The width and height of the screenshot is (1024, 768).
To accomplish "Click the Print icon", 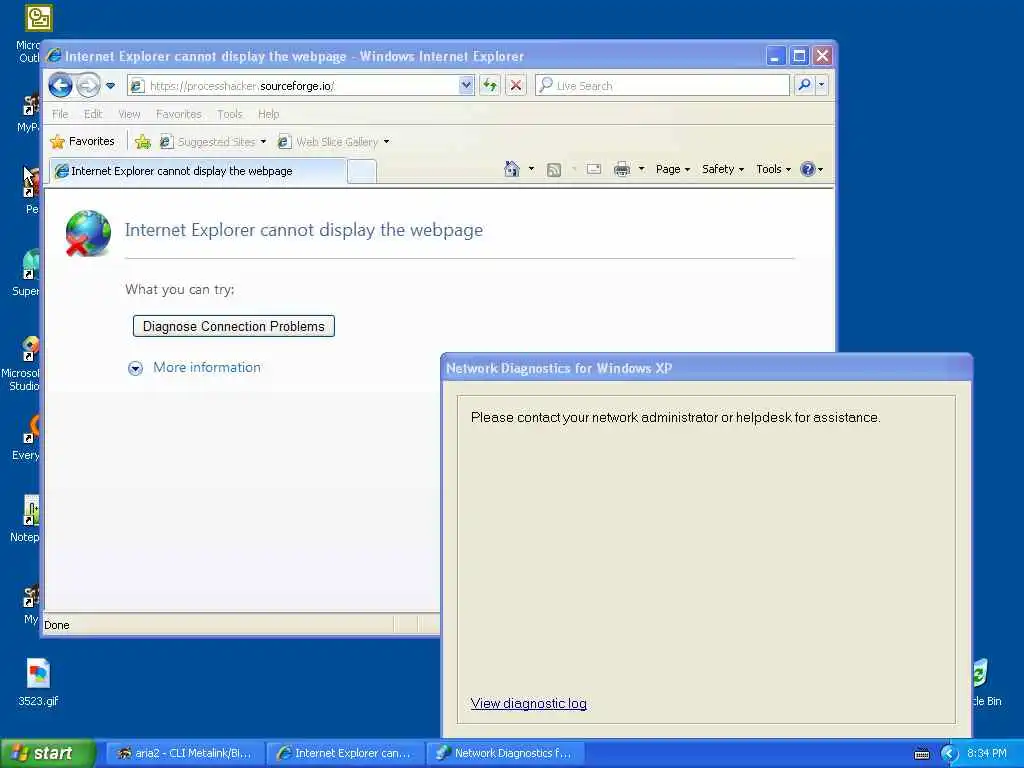I will [x=622, y=169].
